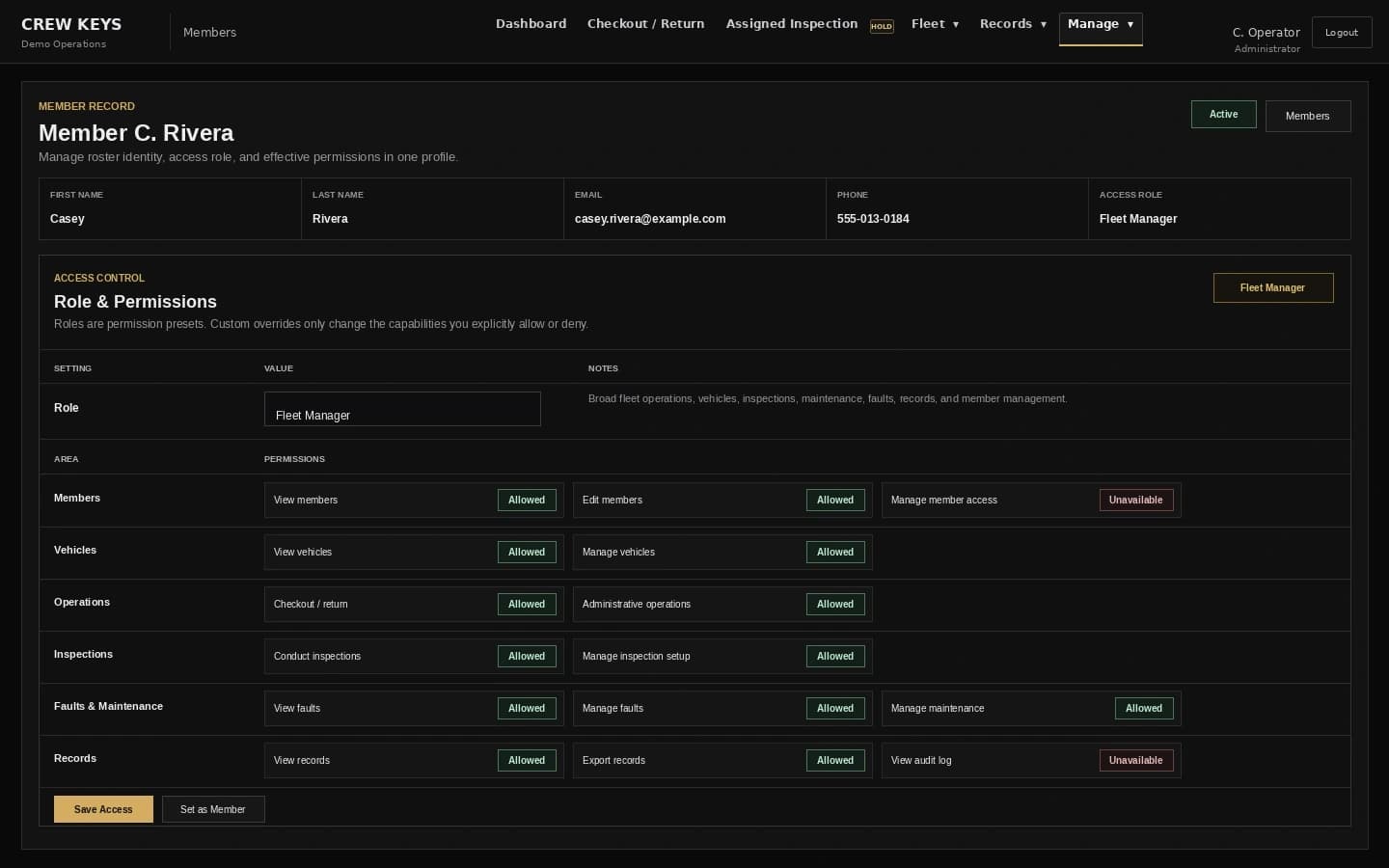Click the Fleet Manager badge in Role & Permissions header

point(1273,287)
